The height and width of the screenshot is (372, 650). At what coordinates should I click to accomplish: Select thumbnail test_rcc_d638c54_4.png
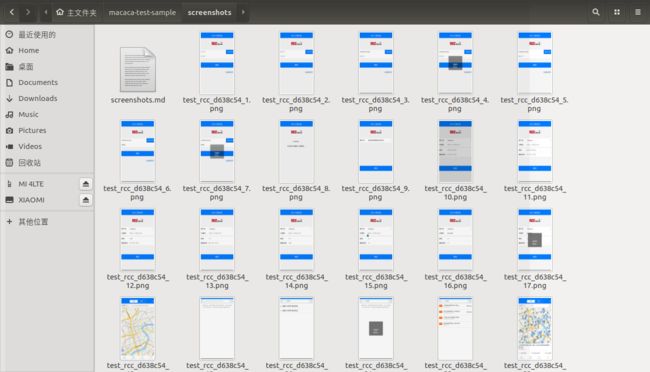(455, 63)
